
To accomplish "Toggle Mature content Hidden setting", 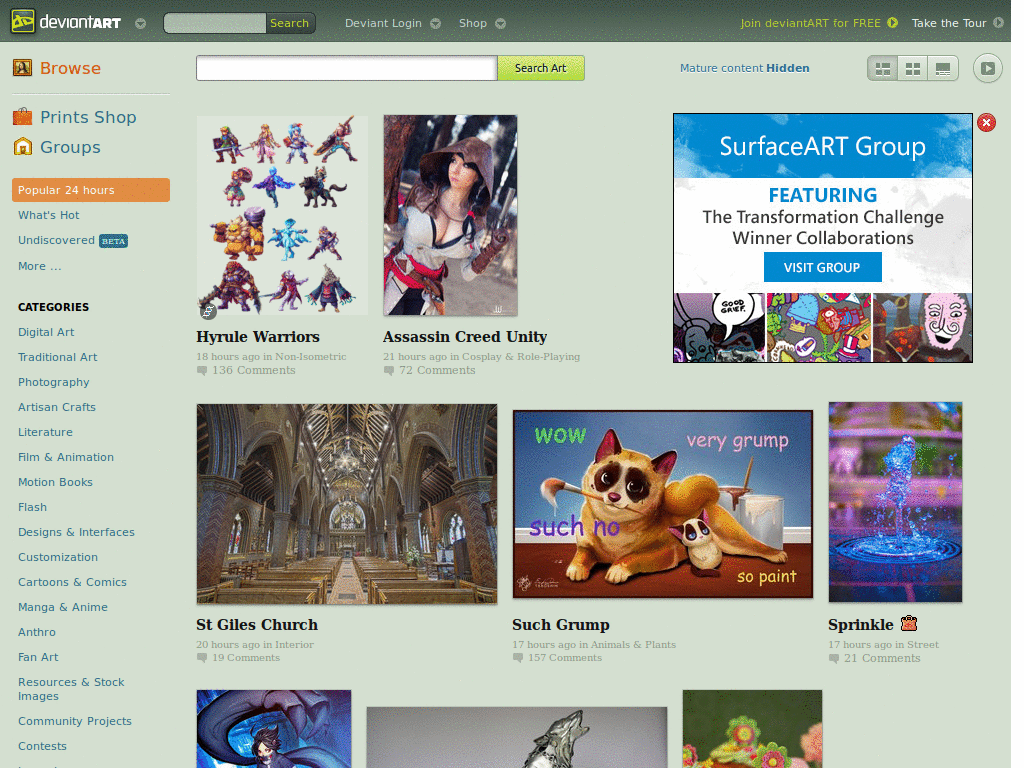I will coord(744,68).
